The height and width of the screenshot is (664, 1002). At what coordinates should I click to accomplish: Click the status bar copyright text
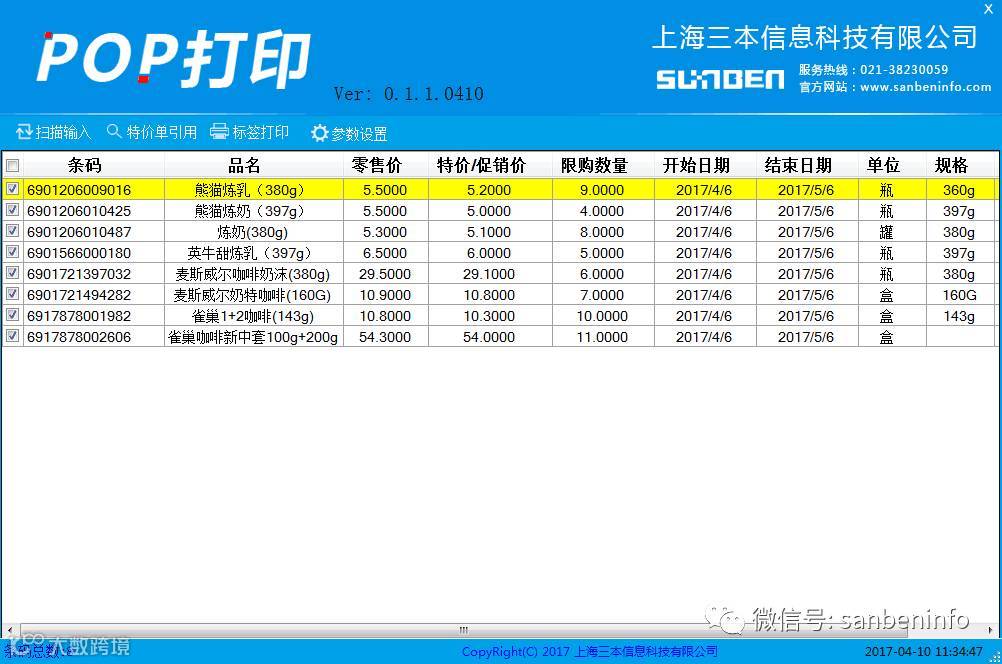[589, 651]
